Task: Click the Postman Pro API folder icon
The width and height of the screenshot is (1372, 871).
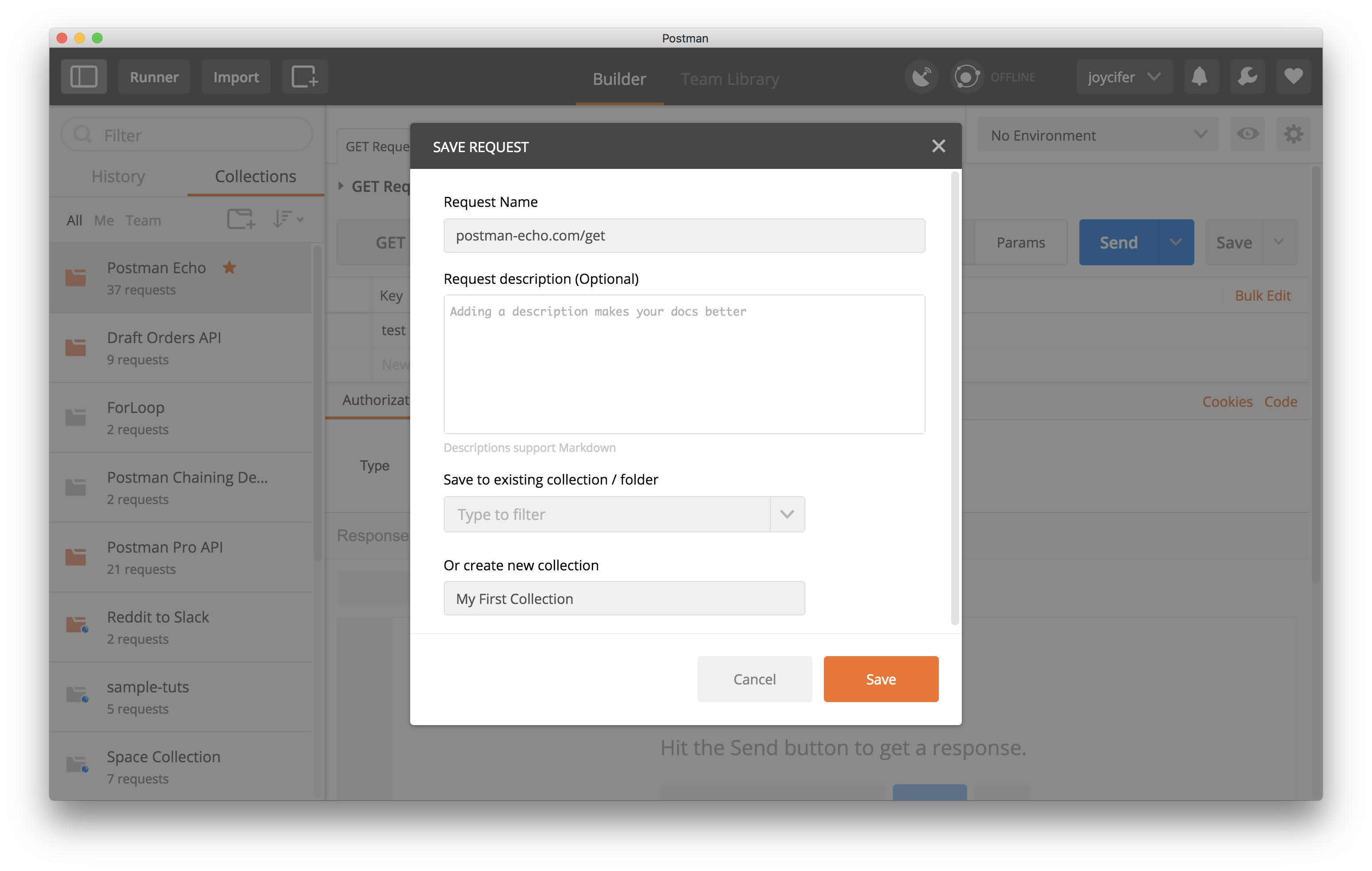Action: [76, 557]
